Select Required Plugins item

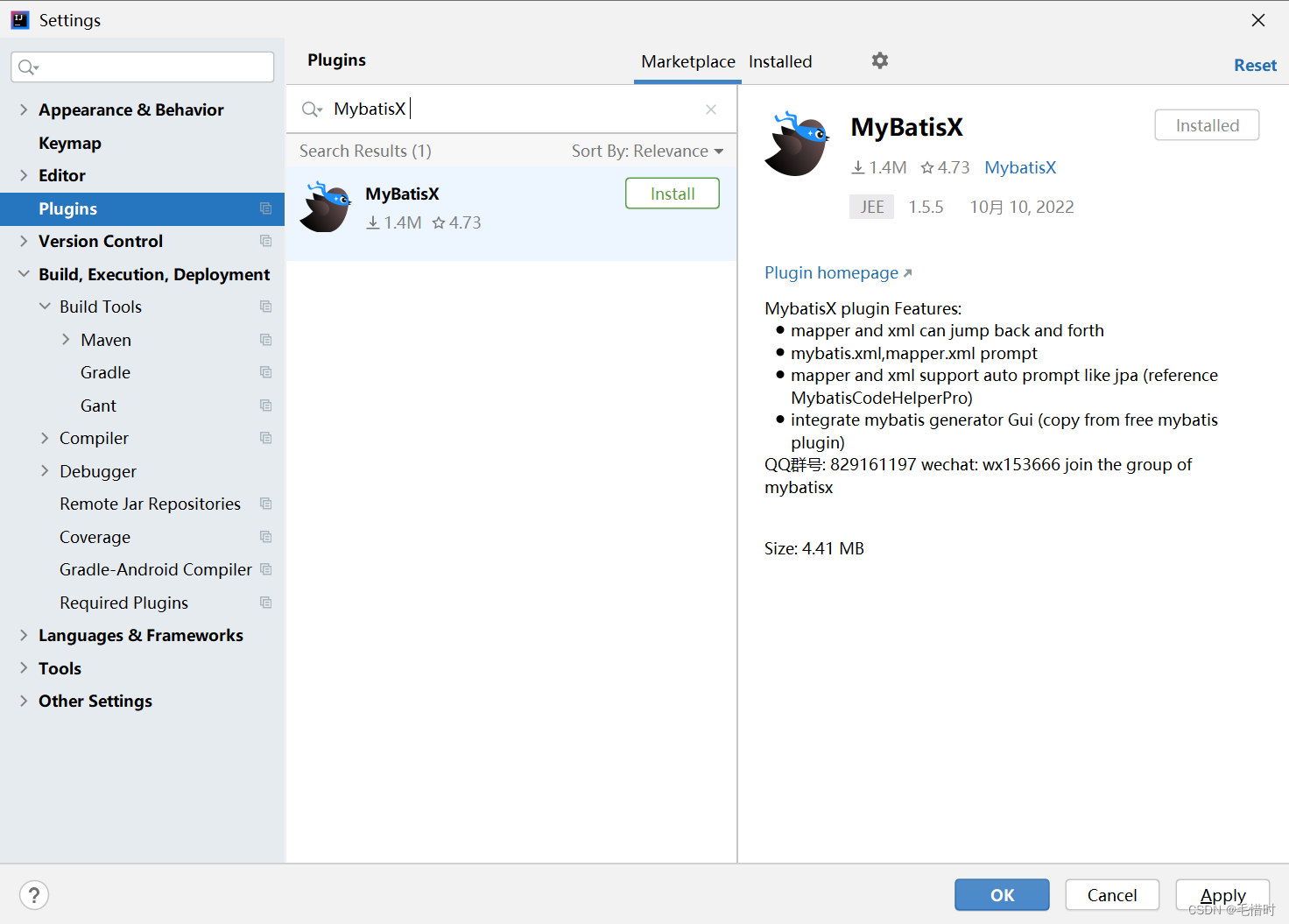coord(123,603)
